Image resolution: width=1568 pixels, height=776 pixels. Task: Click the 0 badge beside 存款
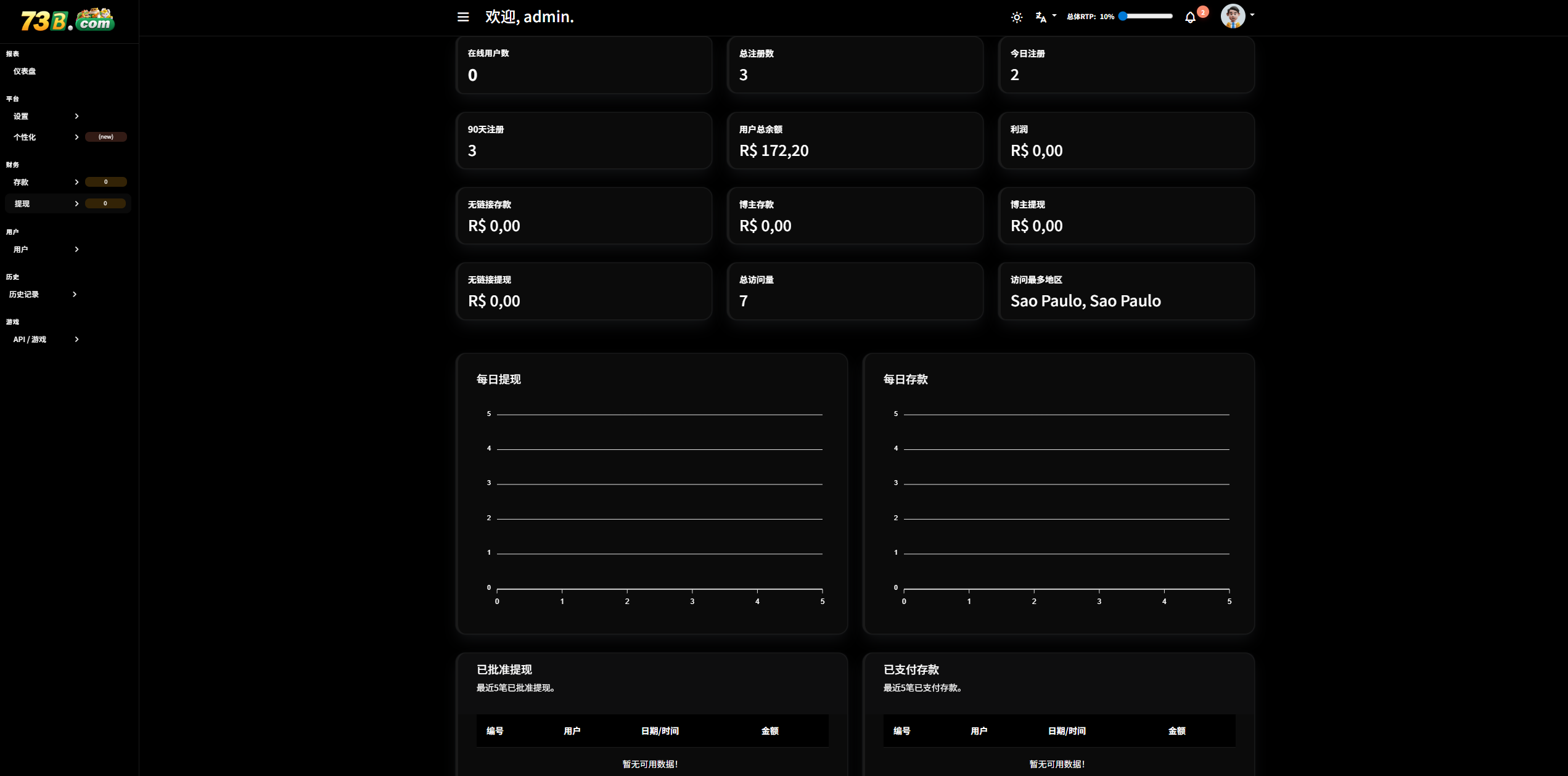(105, 182)
